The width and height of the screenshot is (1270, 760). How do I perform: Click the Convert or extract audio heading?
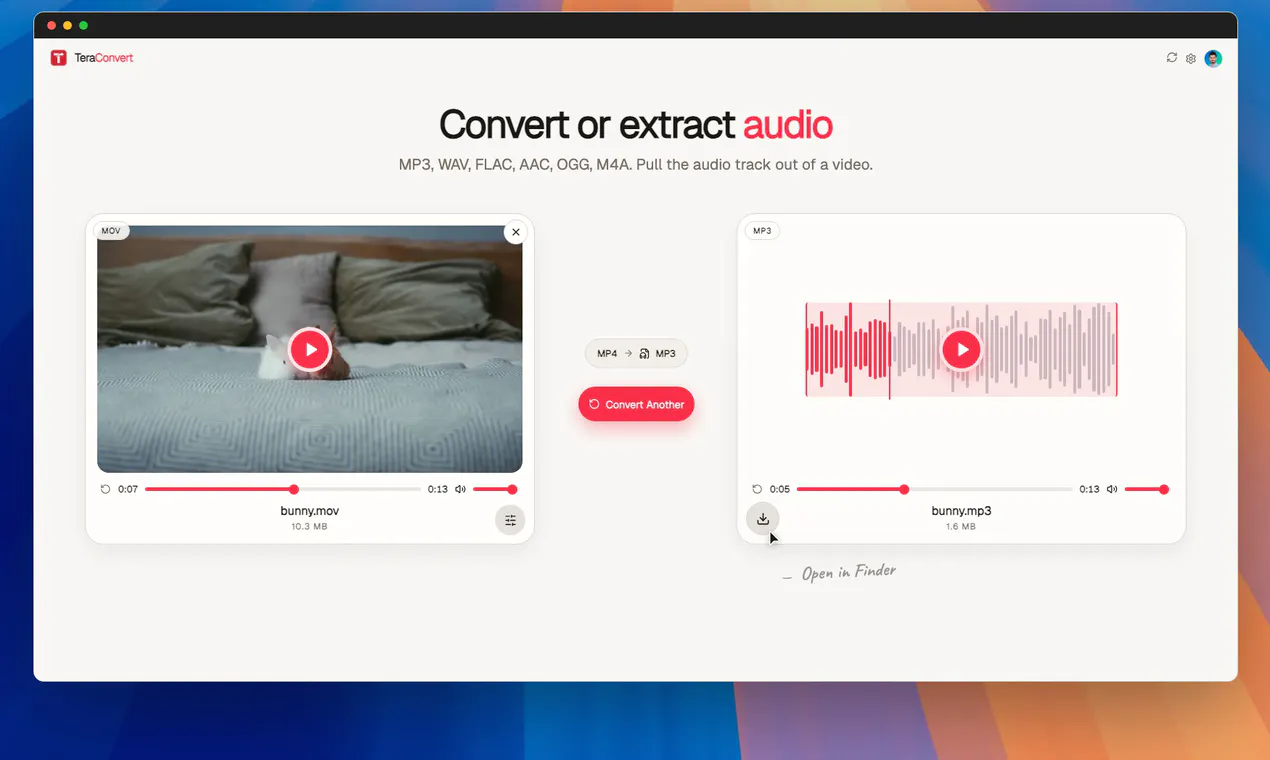pyautogui.click(x=636, y=125)
